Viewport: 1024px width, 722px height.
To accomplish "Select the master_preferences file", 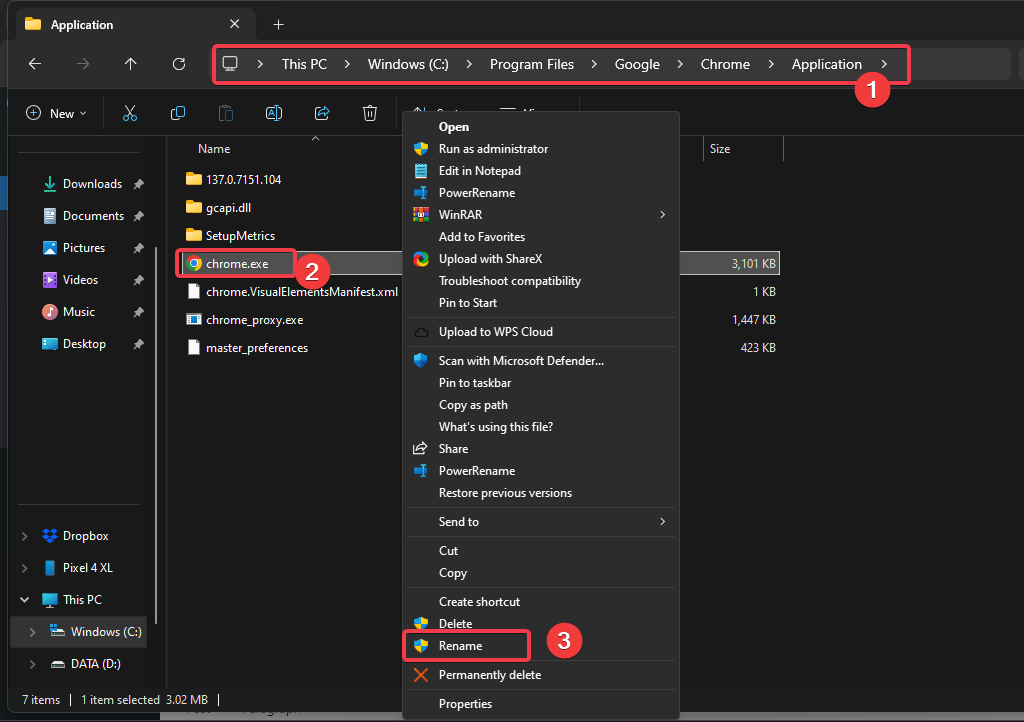I will 257,347.
